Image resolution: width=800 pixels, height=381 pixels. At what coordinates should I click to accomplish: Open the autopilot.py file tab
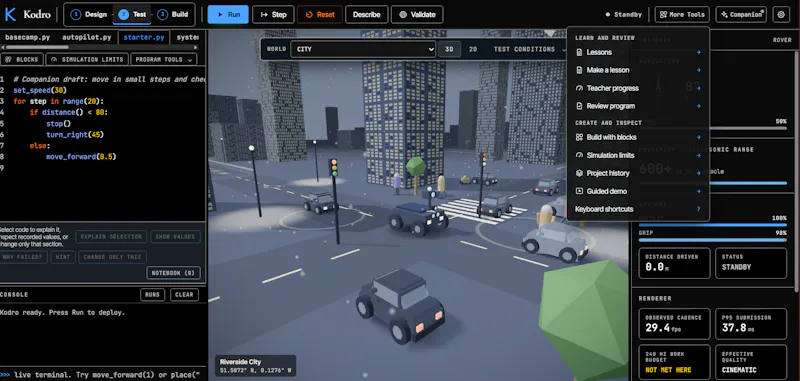pyautogui.click(x=87, y=37)
